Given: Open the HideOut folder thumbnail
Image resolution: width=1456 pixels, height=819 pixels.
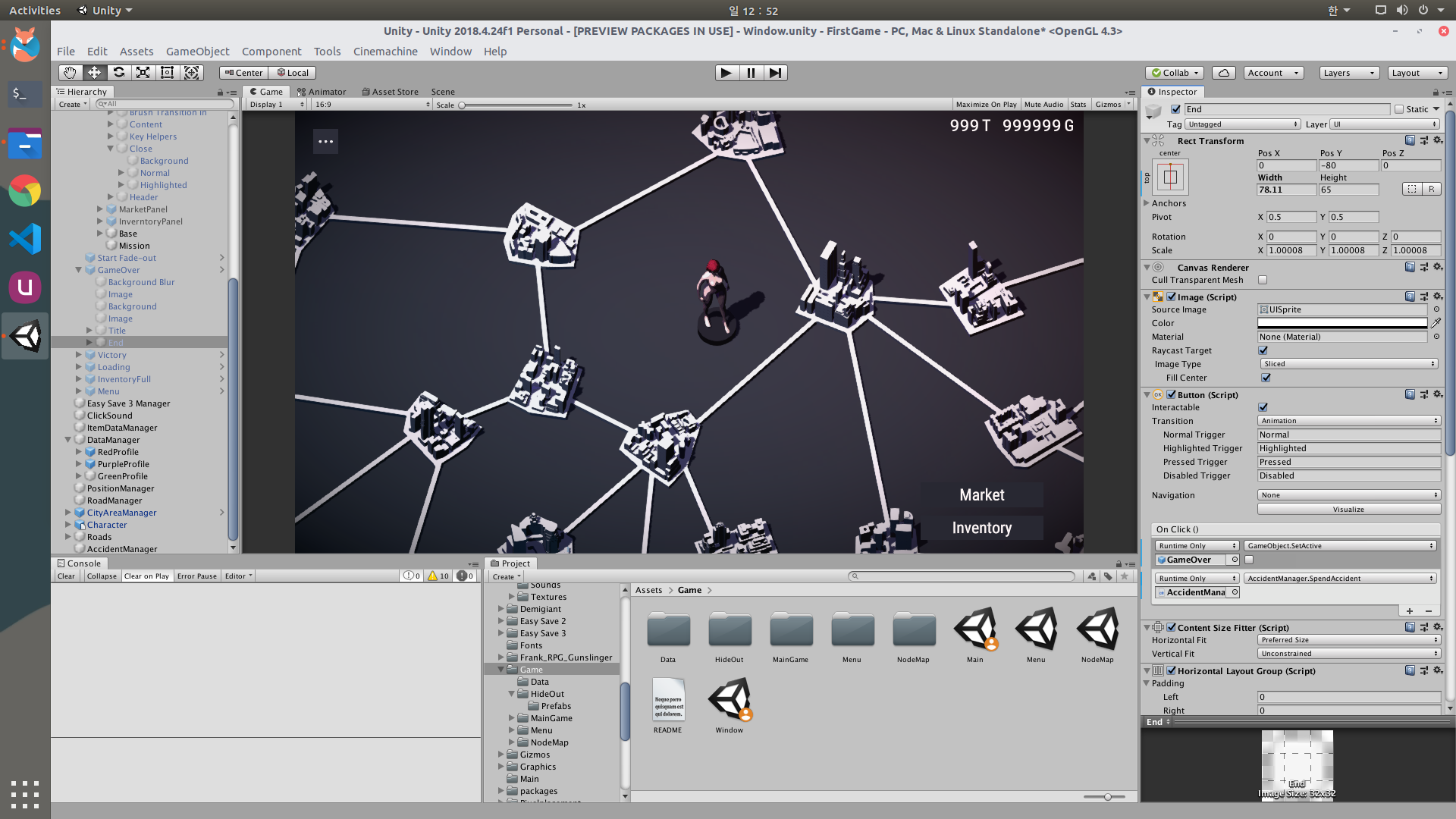Looking at the screenshot, I should tap(730, 635).
